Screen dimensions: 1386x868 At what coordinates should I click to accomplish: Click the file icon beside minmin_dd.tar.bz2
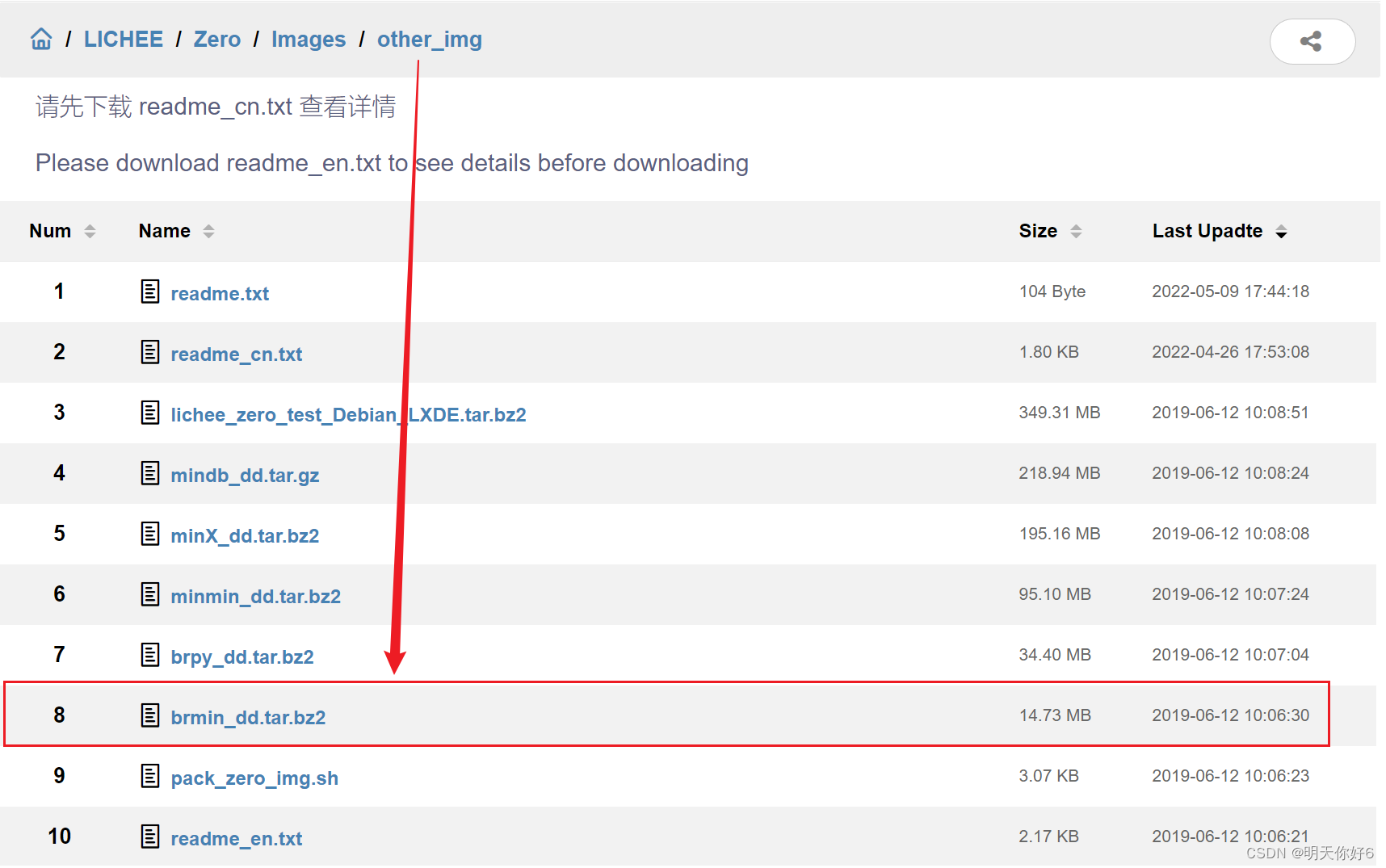pyautogui.click(x=150, y=594)
